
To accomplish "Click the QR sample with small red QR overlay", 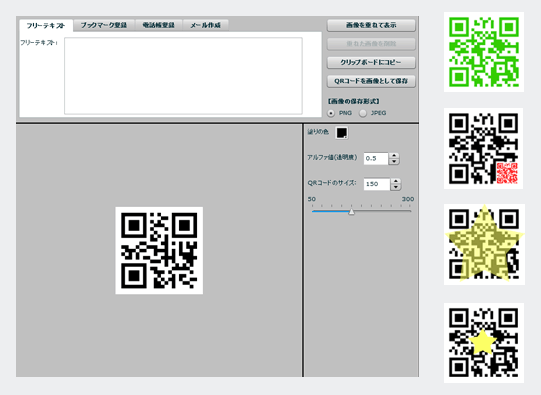I will [483, 149].
